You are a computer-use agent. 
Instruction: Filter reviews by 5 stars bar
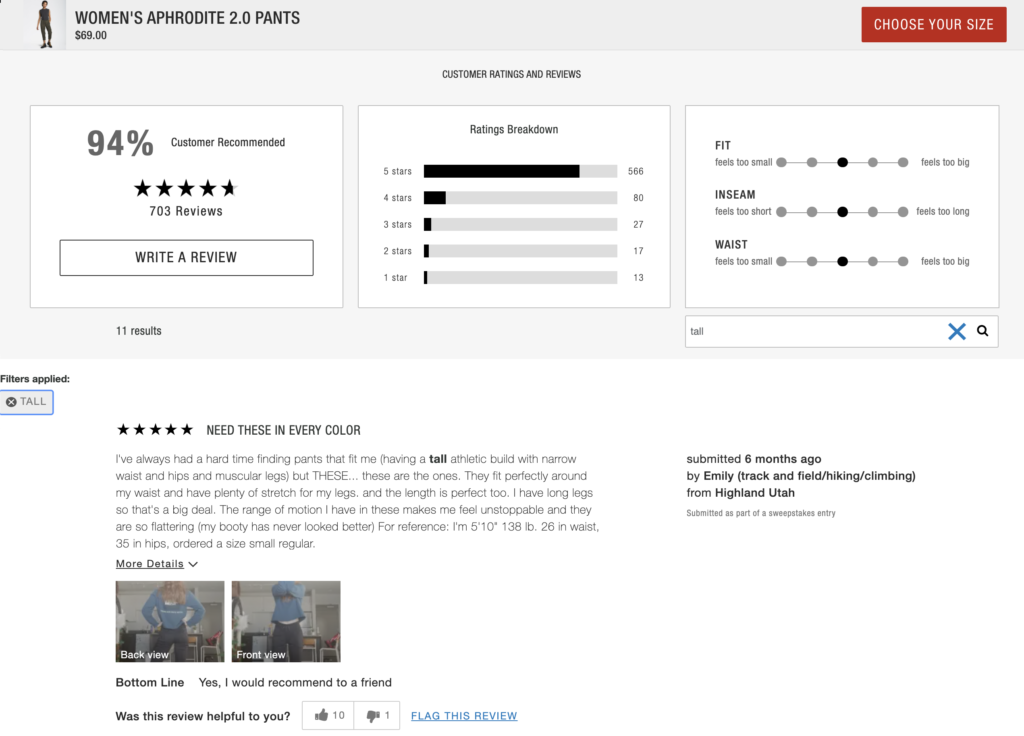pos(520,171)
